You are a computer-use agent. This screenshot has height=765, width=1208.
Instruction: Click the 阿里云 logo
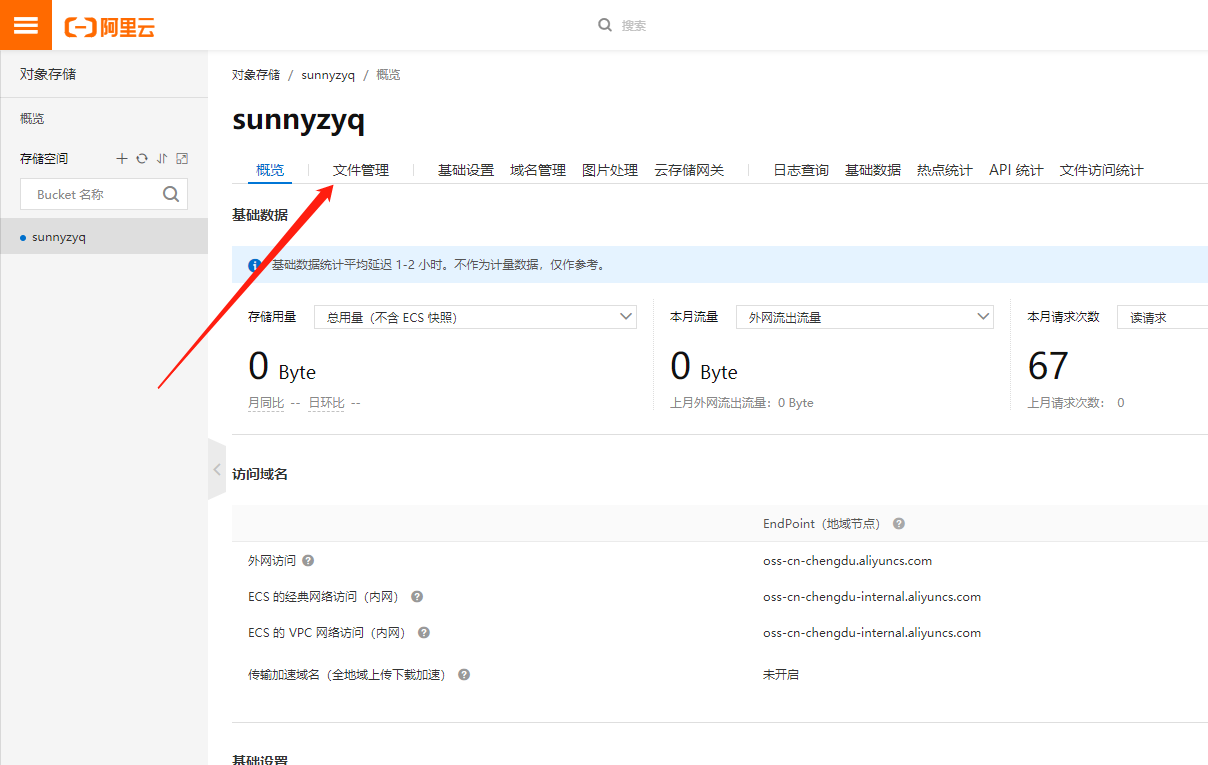pos(110,27)
